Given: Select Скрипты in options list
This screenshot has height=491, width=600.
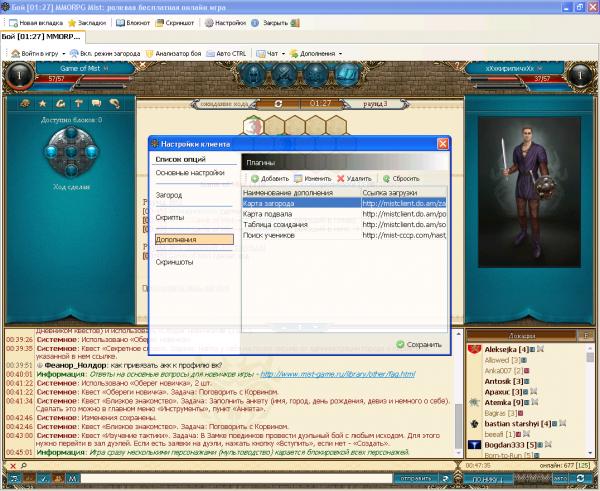Looking at the screenshot, I should pos(170,217).
